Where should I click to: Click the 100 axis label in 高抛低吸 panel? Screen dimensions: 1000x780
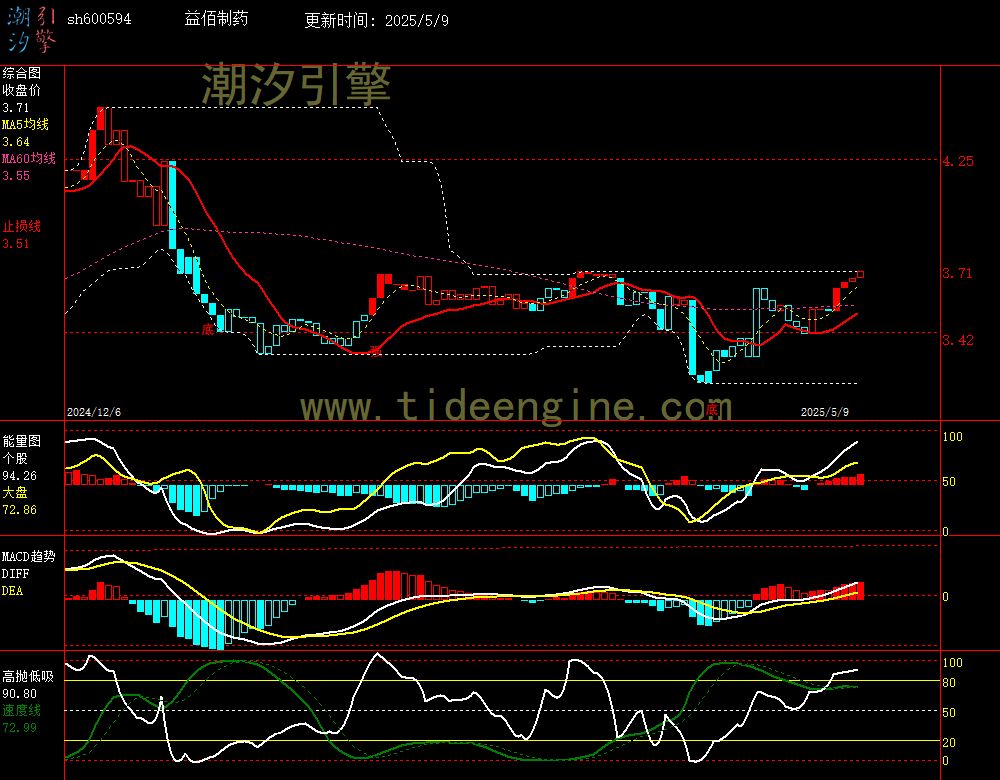pyautogui.click(x=952, y=663)
